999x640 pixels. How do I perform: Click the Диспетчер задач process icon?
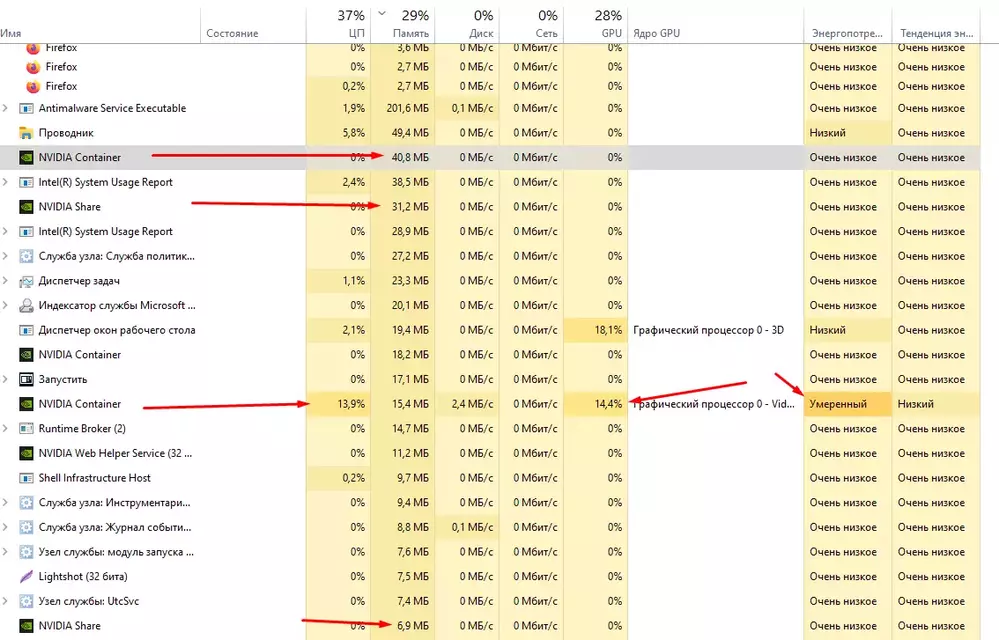[x=26, y=281]
